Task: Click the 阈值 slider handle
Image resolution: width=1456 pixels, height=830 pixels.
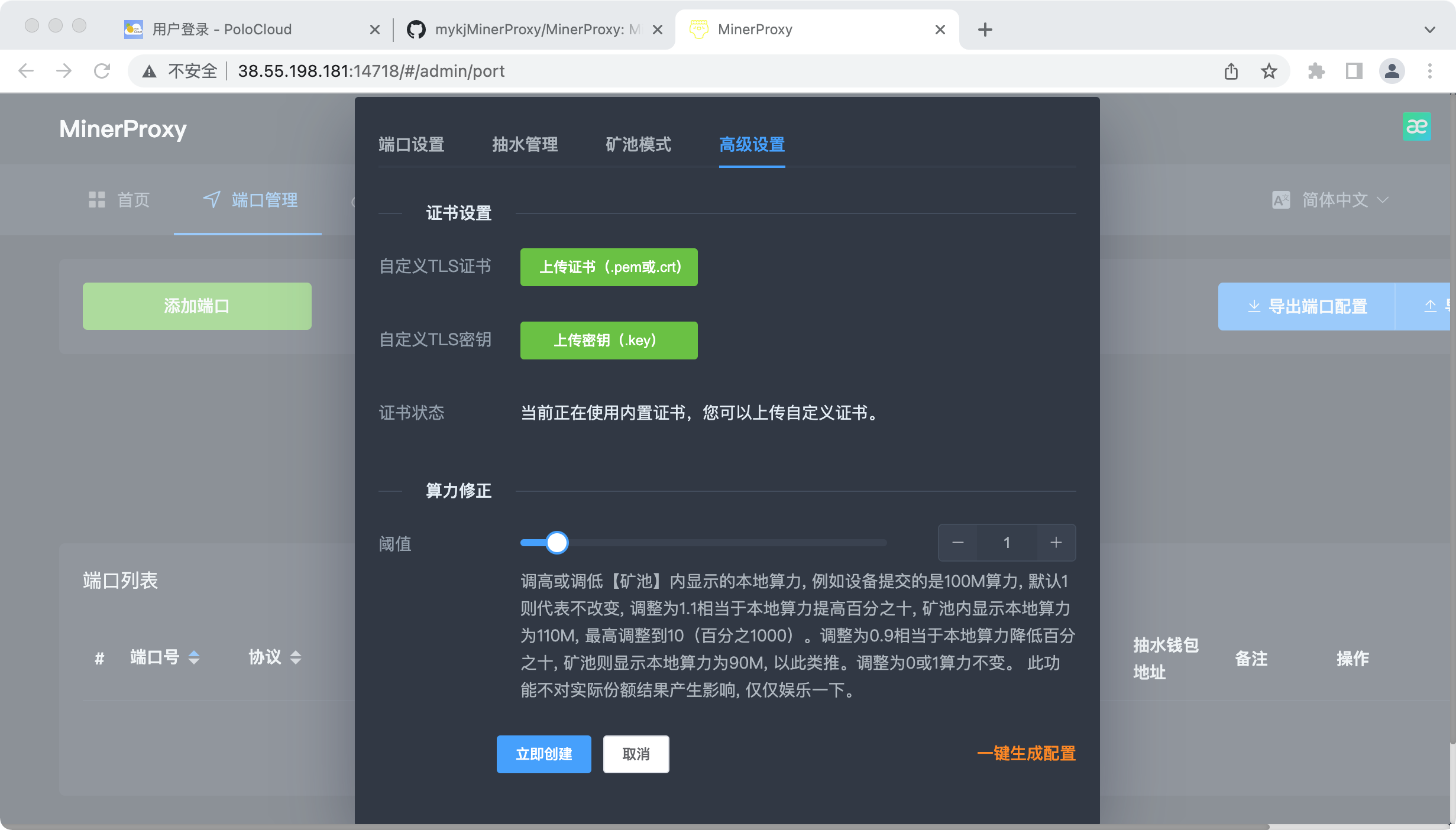Action: 556,543
